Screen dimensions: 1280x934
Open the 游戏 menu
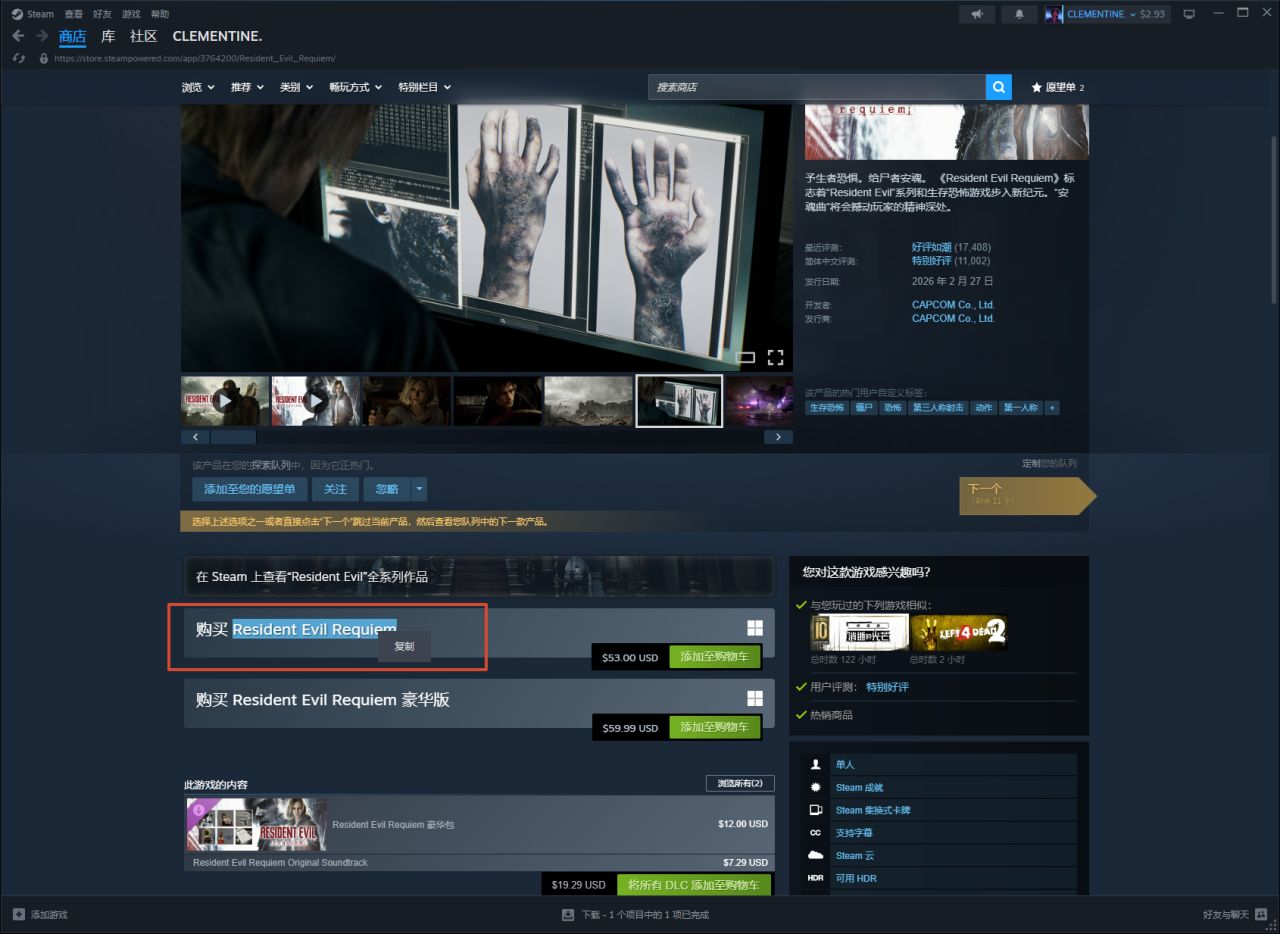[131, 14]
